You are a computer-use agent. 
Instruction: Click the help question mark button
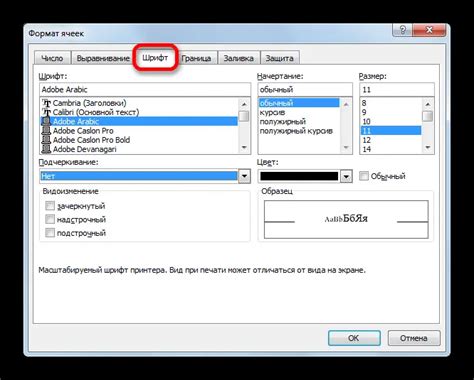pos(403,30)
